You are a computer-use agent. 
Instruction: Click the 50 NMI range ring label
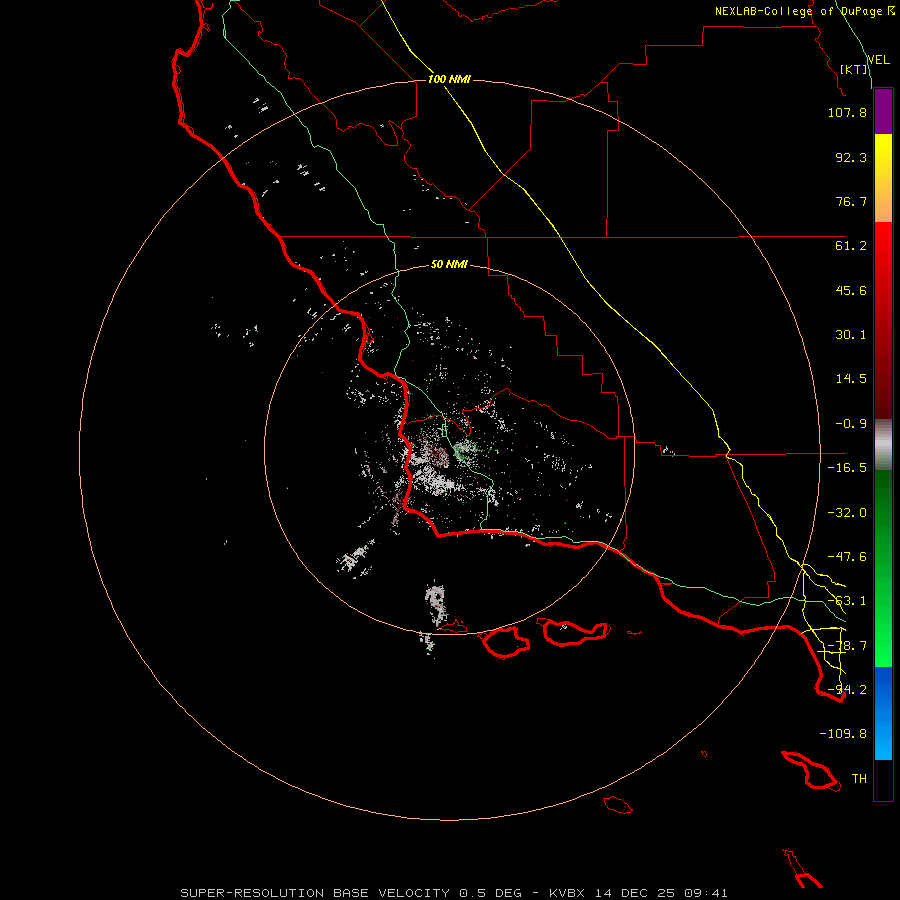pos(449,265)
